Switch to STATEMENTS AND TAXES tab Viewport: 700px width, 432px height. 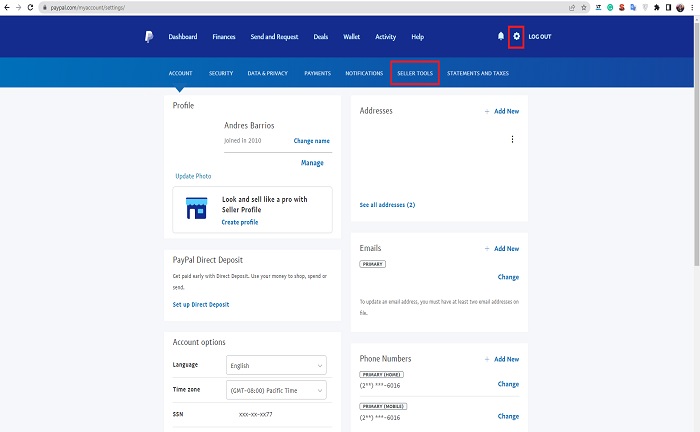[478, 73]
